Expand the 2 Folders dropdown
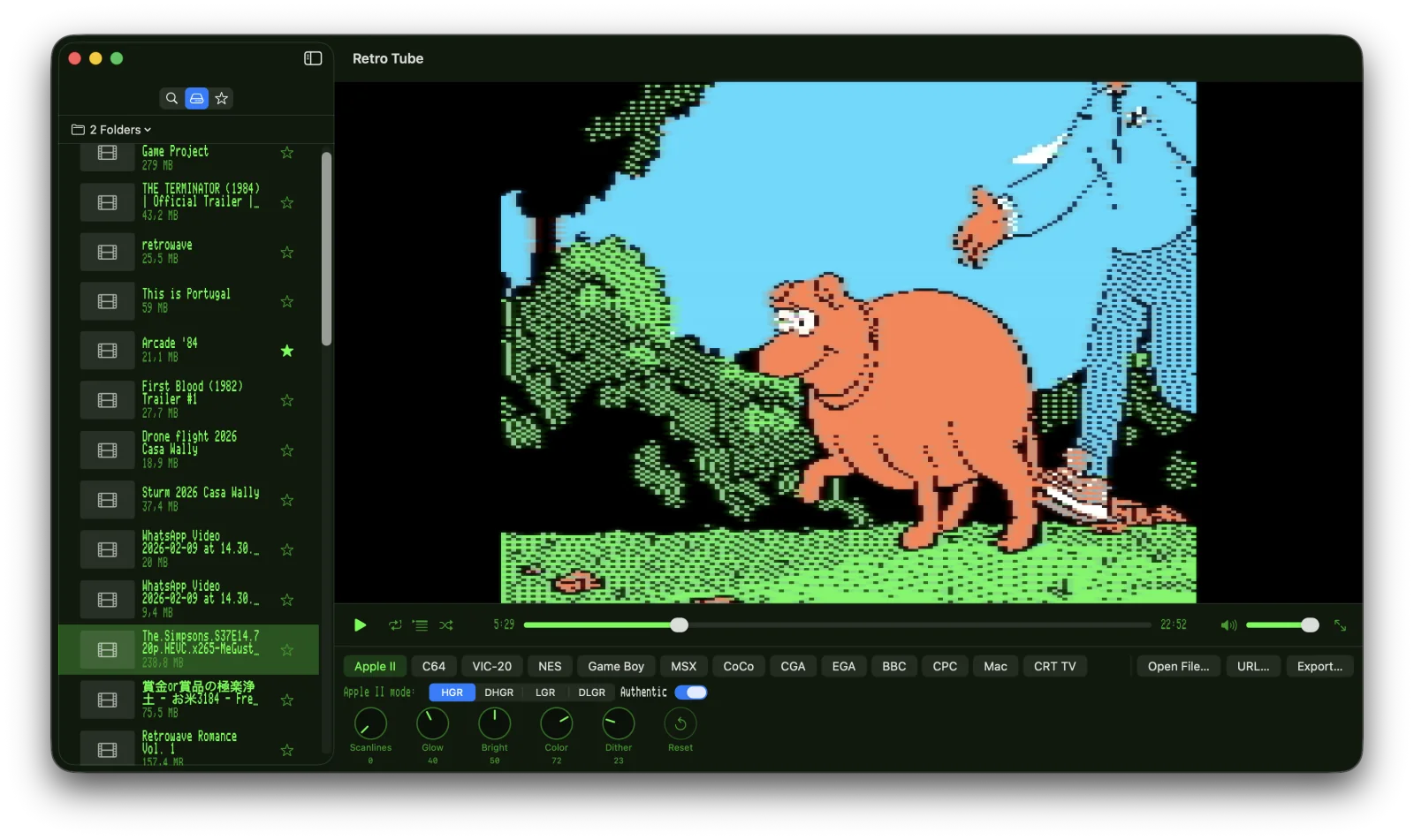Image resolution: width=1414 pixels, height=840 pixels. point(111,130)
